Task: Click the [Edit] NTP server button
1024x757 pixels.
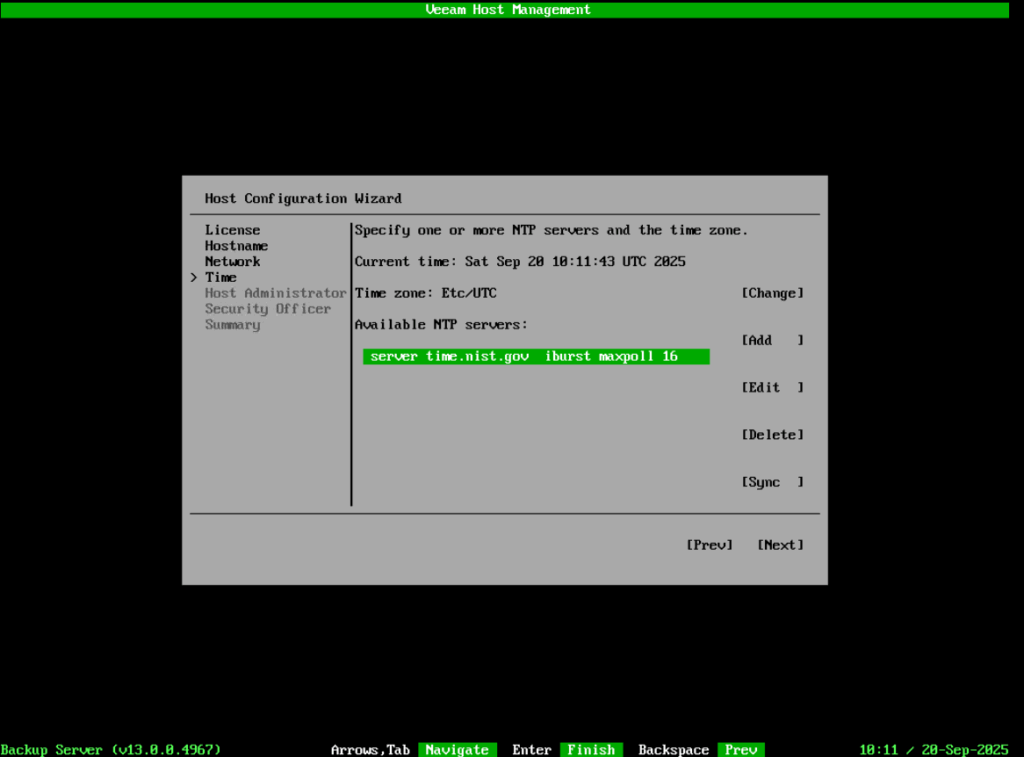Action: pos(772,387)
